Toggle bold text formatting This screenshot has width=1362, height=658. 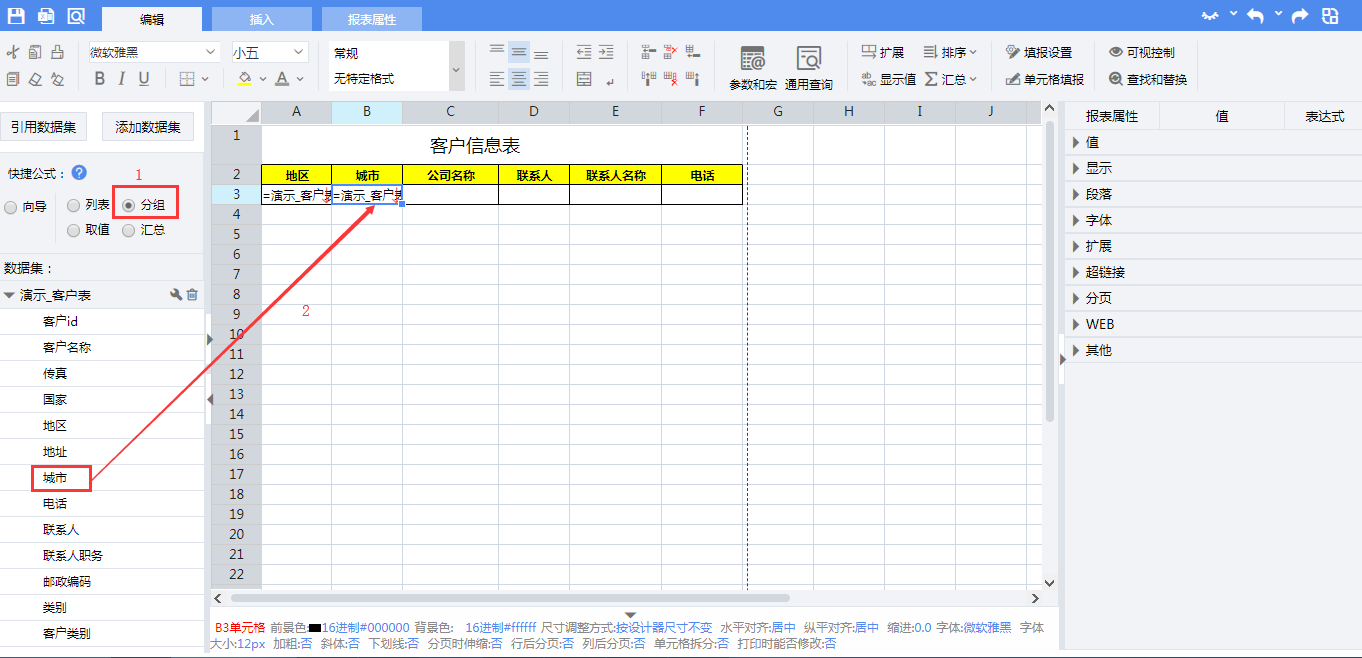click(x=99, y=79)
